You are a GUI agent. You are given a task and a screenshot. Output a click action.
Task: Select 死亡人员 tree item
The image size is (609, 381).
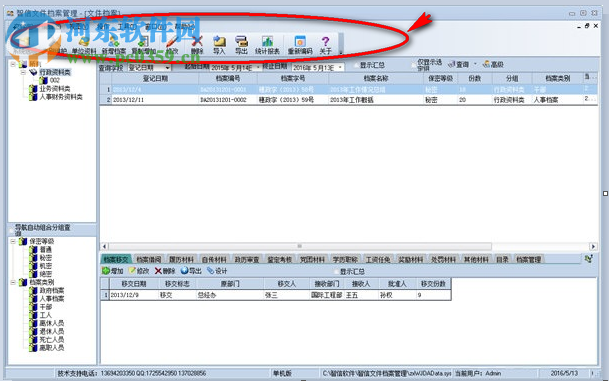(52, 339)
